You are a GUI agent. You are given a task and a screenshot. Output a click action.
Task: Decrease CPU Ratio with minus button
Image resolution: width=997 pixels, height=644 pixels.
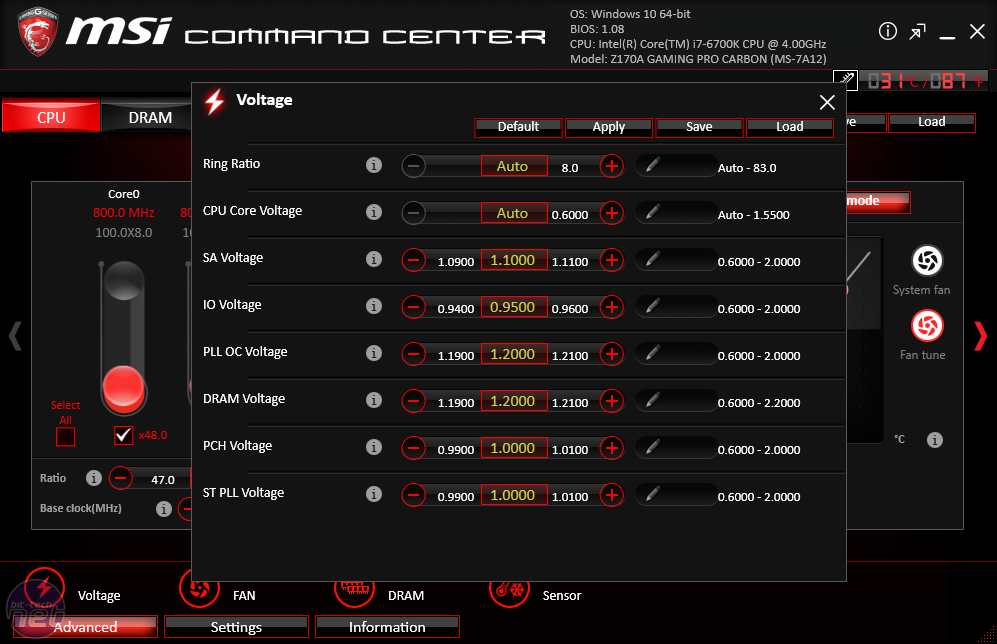coord(121,478)
